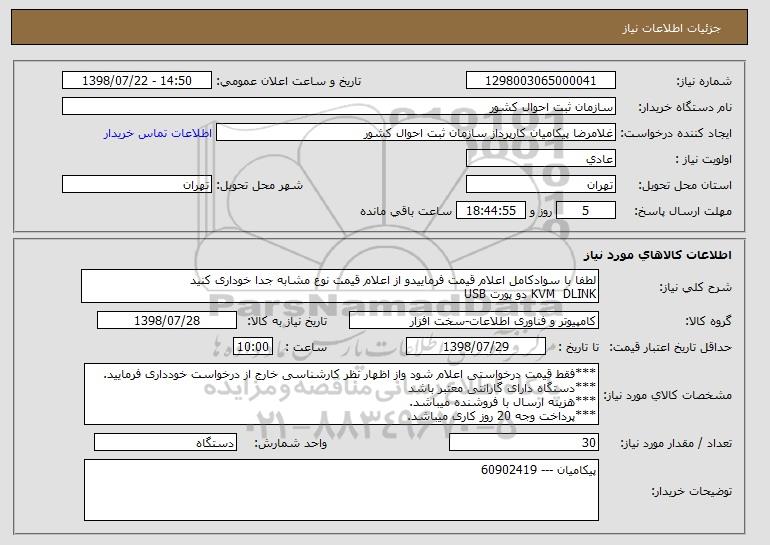This screenshot has width=770, height=545.
Task: Click the label نام دستگاه خریدار
Action: tap(685, 108)
